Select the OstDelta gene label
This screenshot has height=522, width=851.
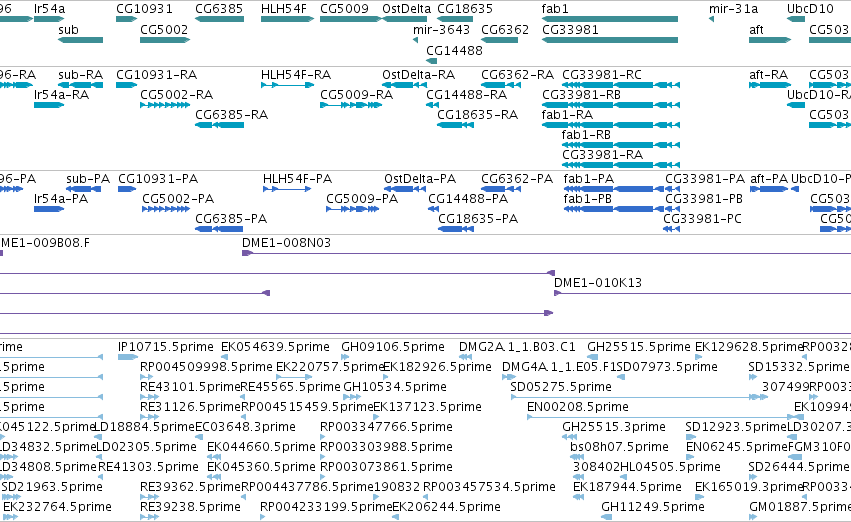click(407, 9)
